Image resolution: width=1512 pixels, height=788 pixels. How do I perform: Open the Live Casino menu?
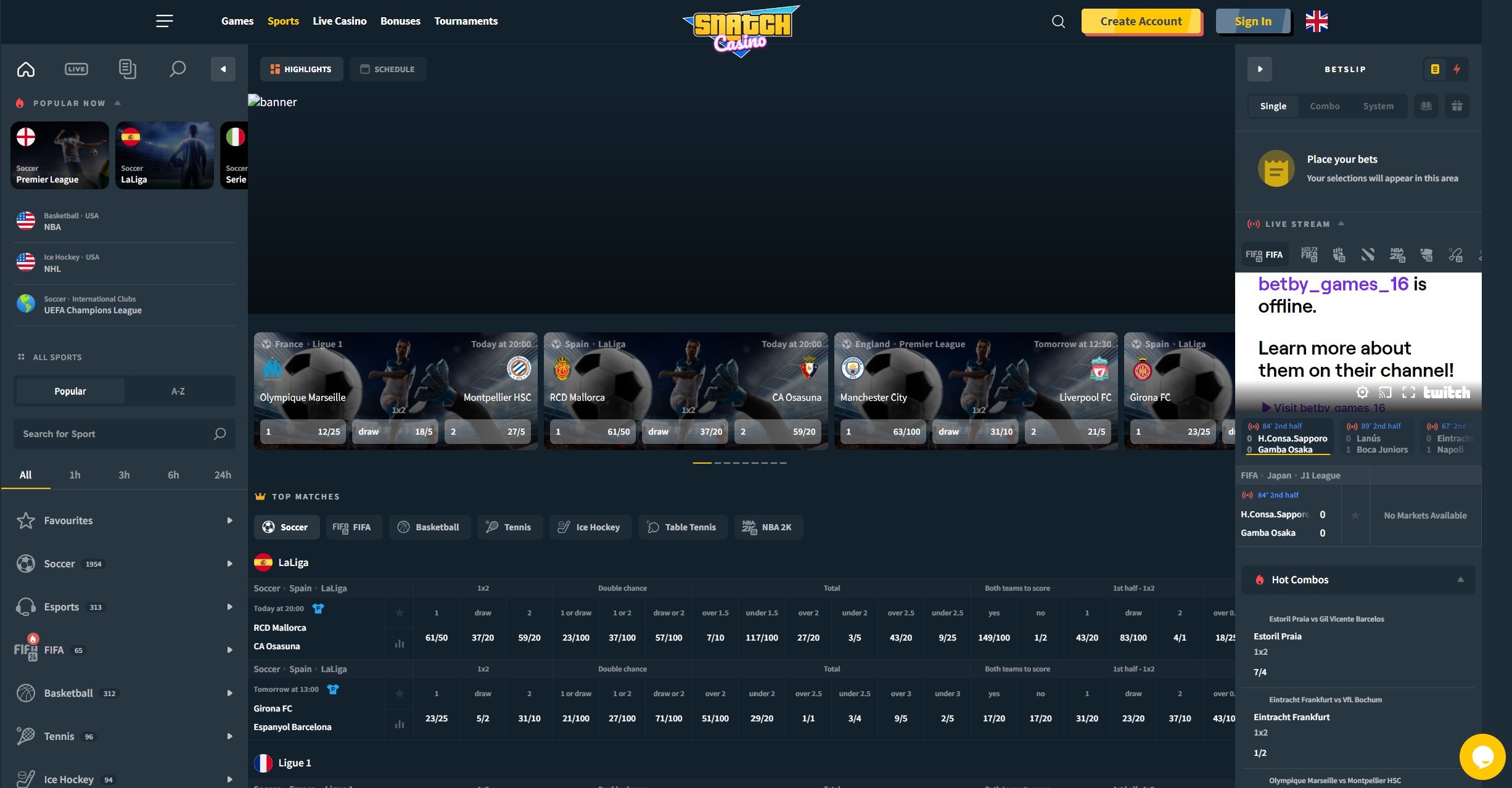tap(339, 21)
